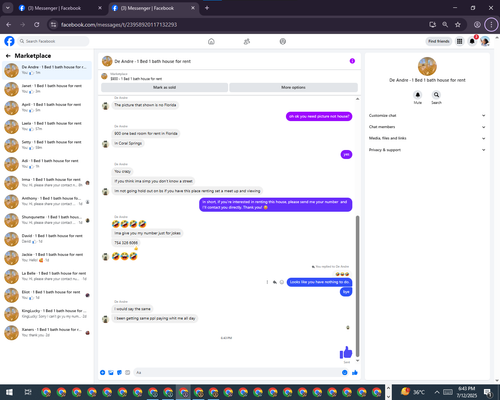Expand Chat members section
The width and height of the screenshot is (500, 400).
tap(427, 127)
